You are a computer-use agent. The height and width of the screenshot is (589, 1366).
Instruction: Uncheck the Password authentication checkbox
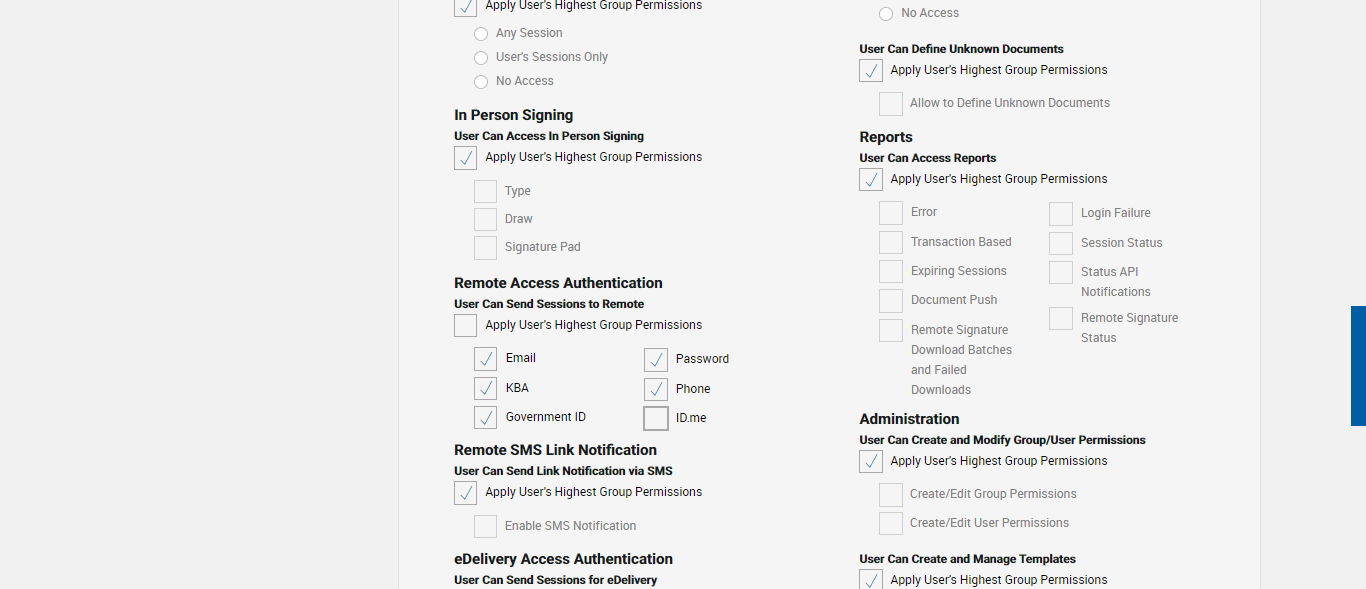click(x=656, y=360)
